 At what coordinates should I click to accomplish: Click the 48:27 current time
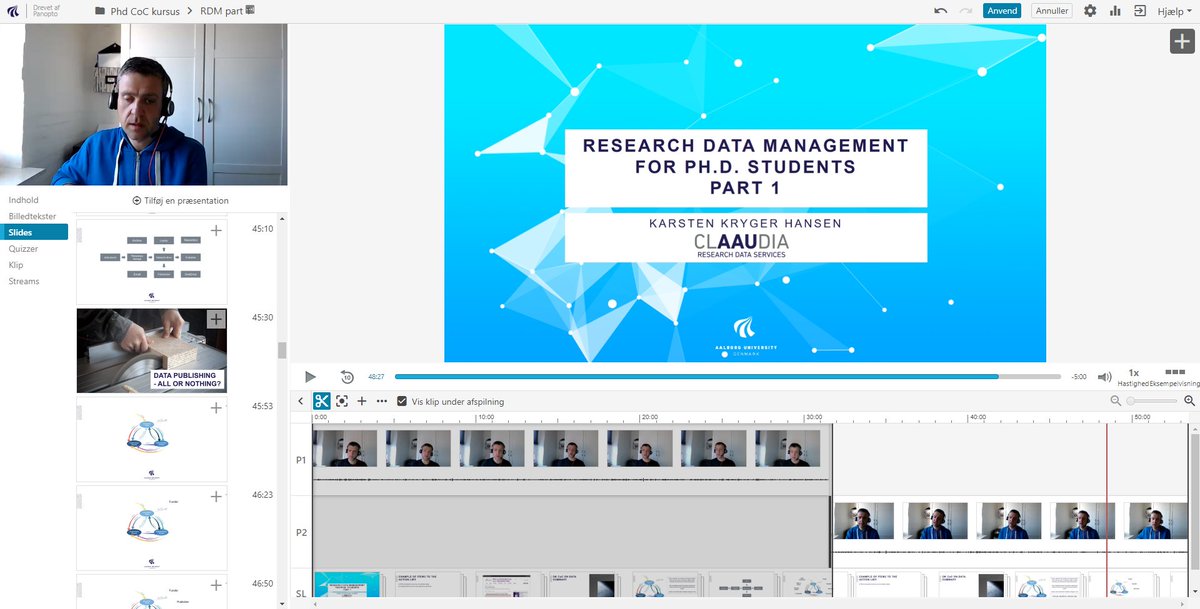[376, 378]
